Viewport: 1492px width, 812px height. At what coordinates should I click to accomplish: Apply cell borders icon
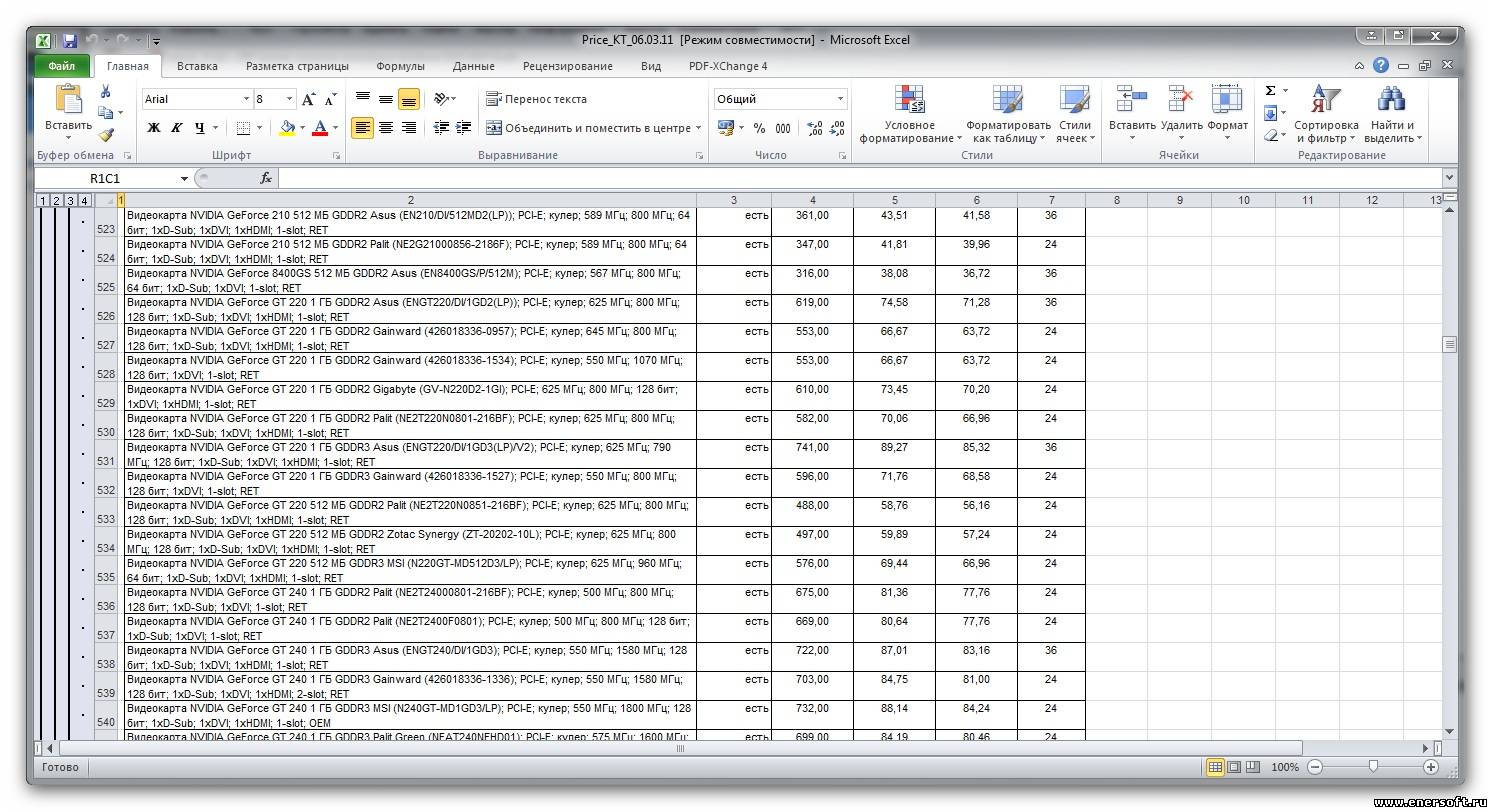(x=242, y=127)
